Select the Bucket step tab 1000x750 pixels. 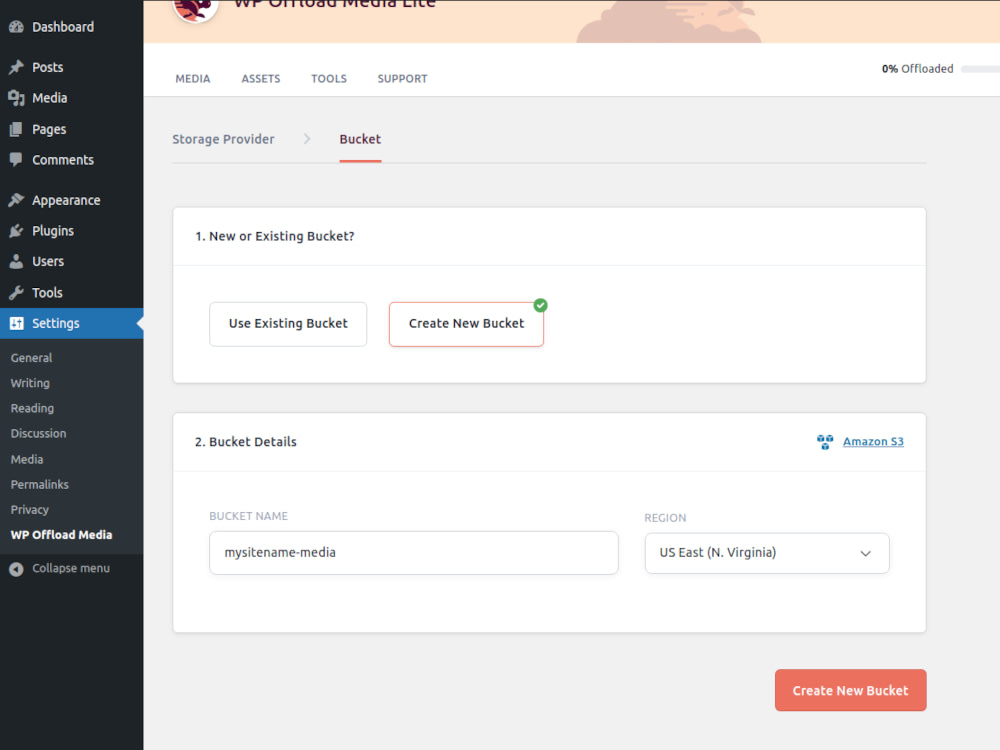[x=360, y=139]
